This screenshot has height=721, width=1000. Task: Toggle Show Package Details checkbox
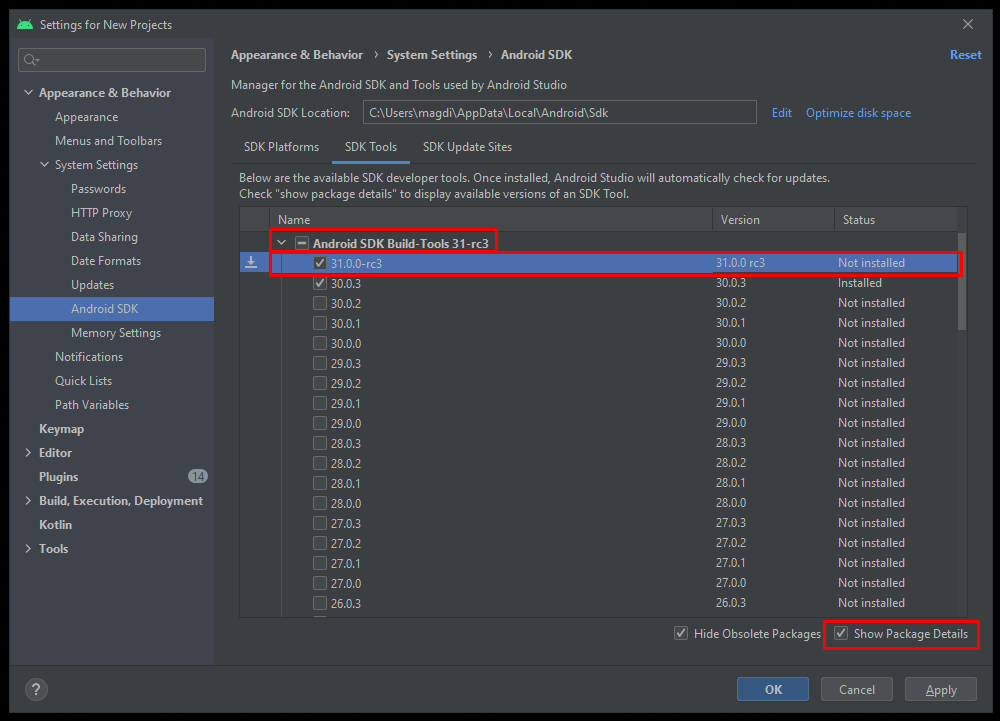841,633
